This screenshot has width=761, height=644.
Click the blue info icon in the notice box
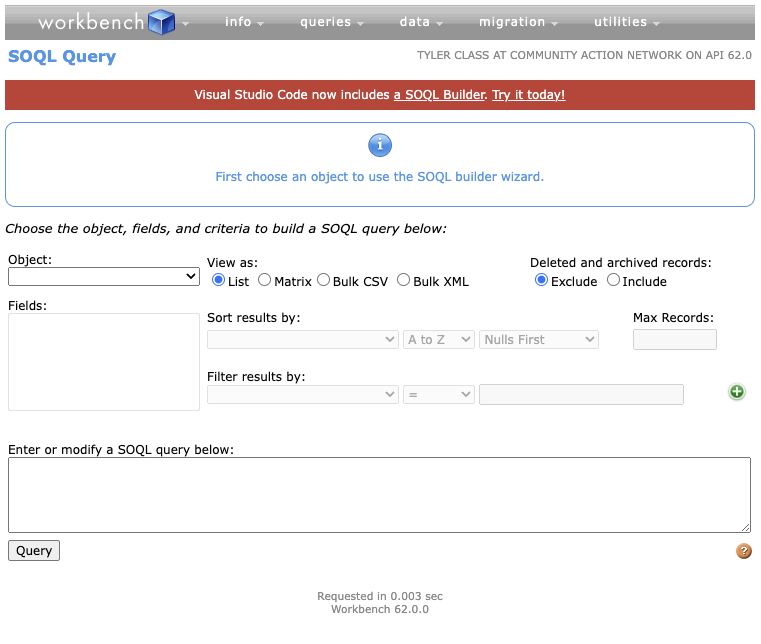pos(380,145)
